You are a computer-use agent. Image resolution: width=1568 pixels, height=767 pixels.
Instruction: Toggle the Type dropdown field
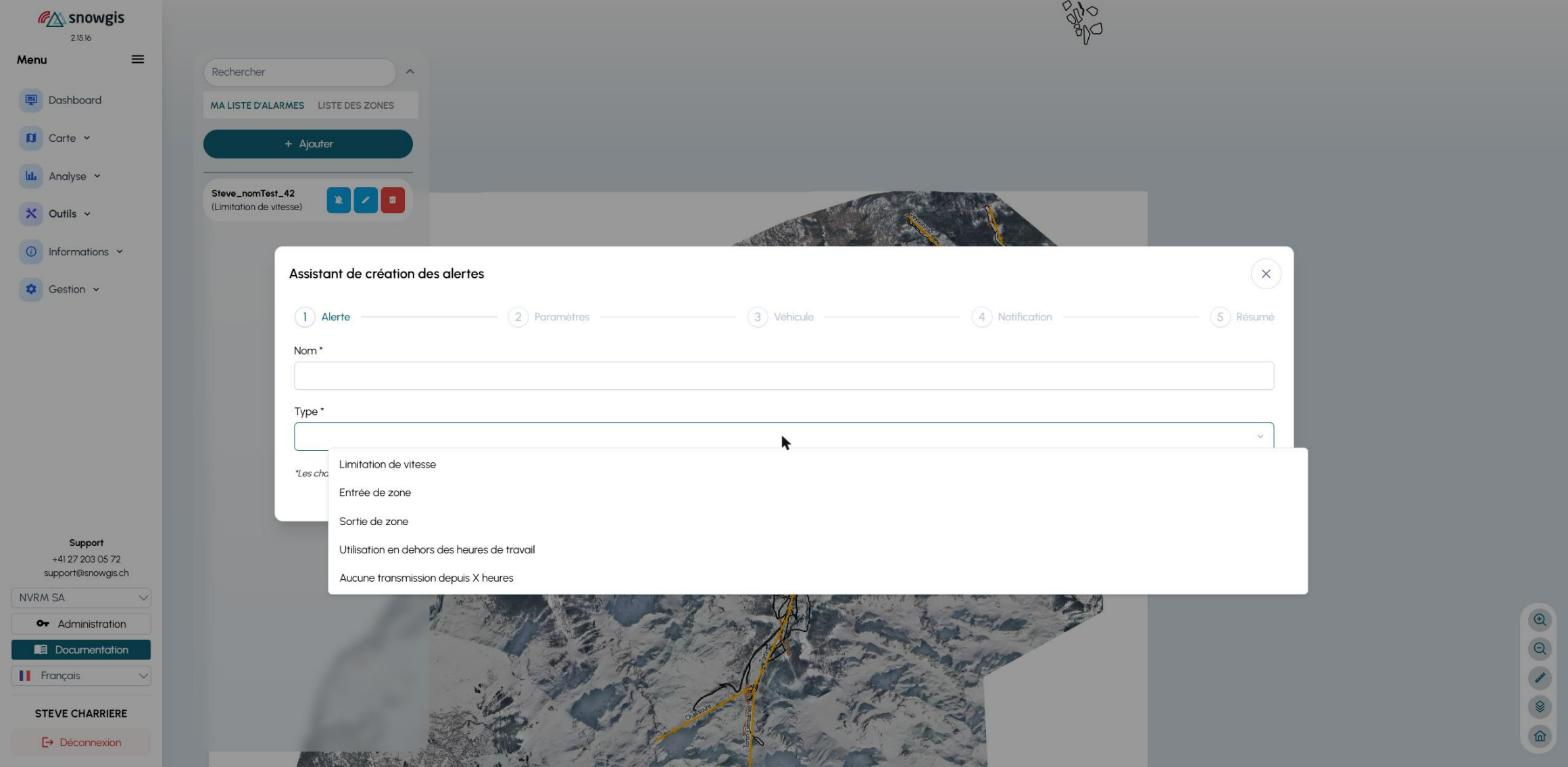pos(784,436)
